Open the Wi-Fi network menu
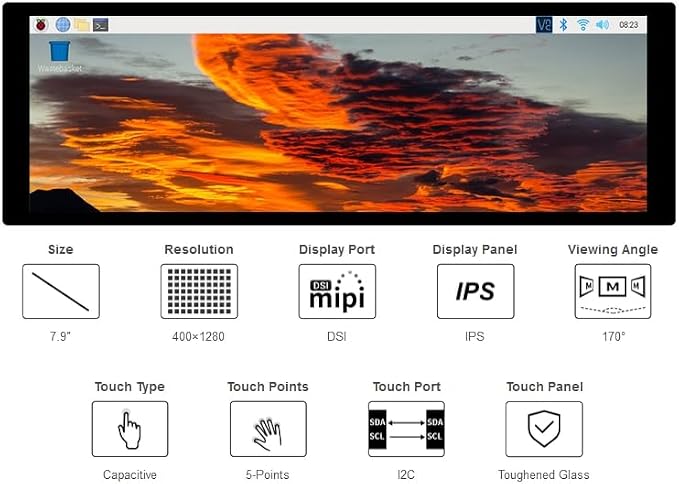The image size is (679, 484). (x=583, y=25)
